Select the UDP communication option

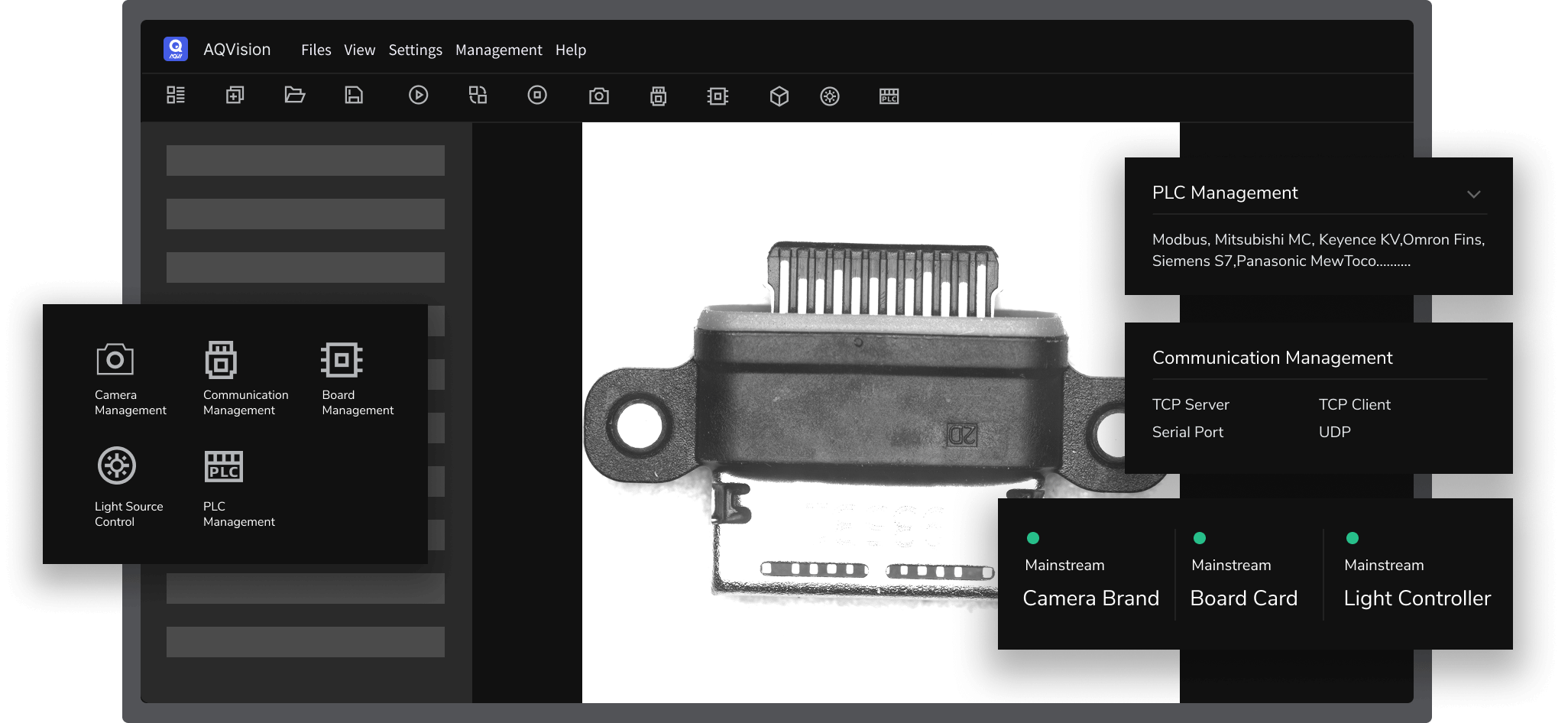1334,433
